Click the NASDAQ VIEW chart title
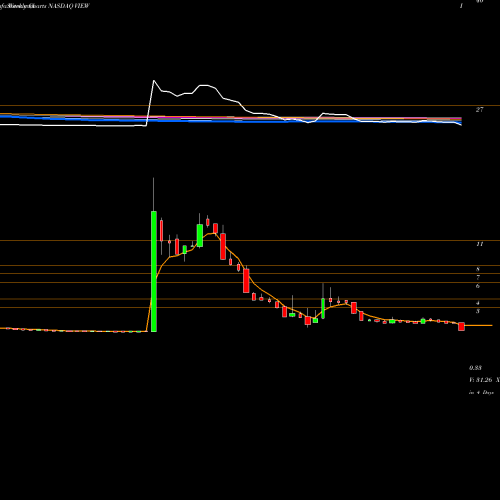Viewport: 500px width, 500px height. [69, 6]
